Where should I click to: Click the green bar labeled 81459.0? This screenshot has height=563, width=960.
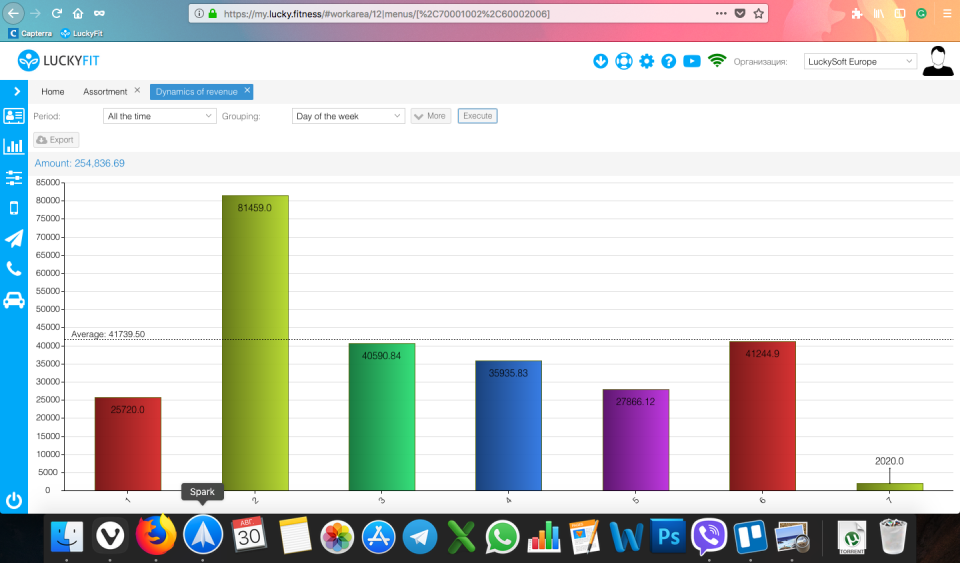(255, 343)
